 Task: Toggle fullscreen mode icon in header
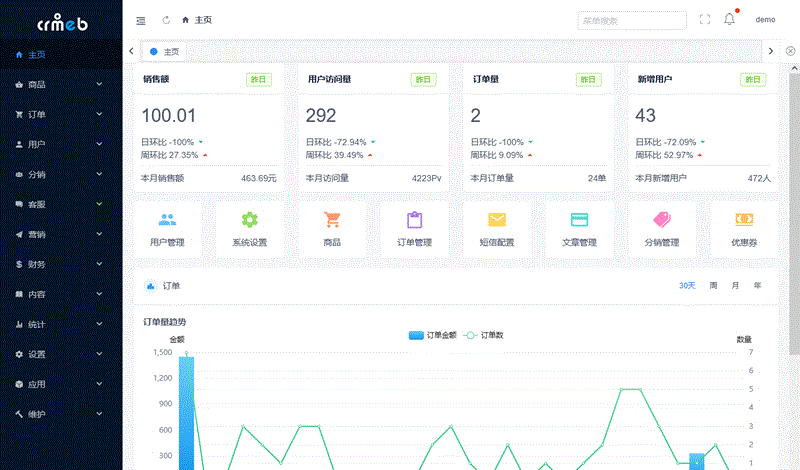point(705,19)
